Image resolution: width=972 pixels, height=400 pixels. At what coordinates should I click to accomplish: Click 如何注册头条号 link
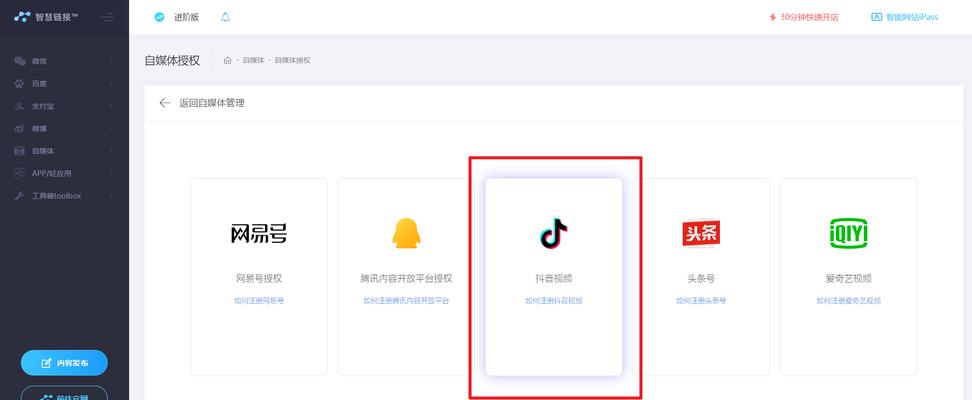[x=701, y=301]
